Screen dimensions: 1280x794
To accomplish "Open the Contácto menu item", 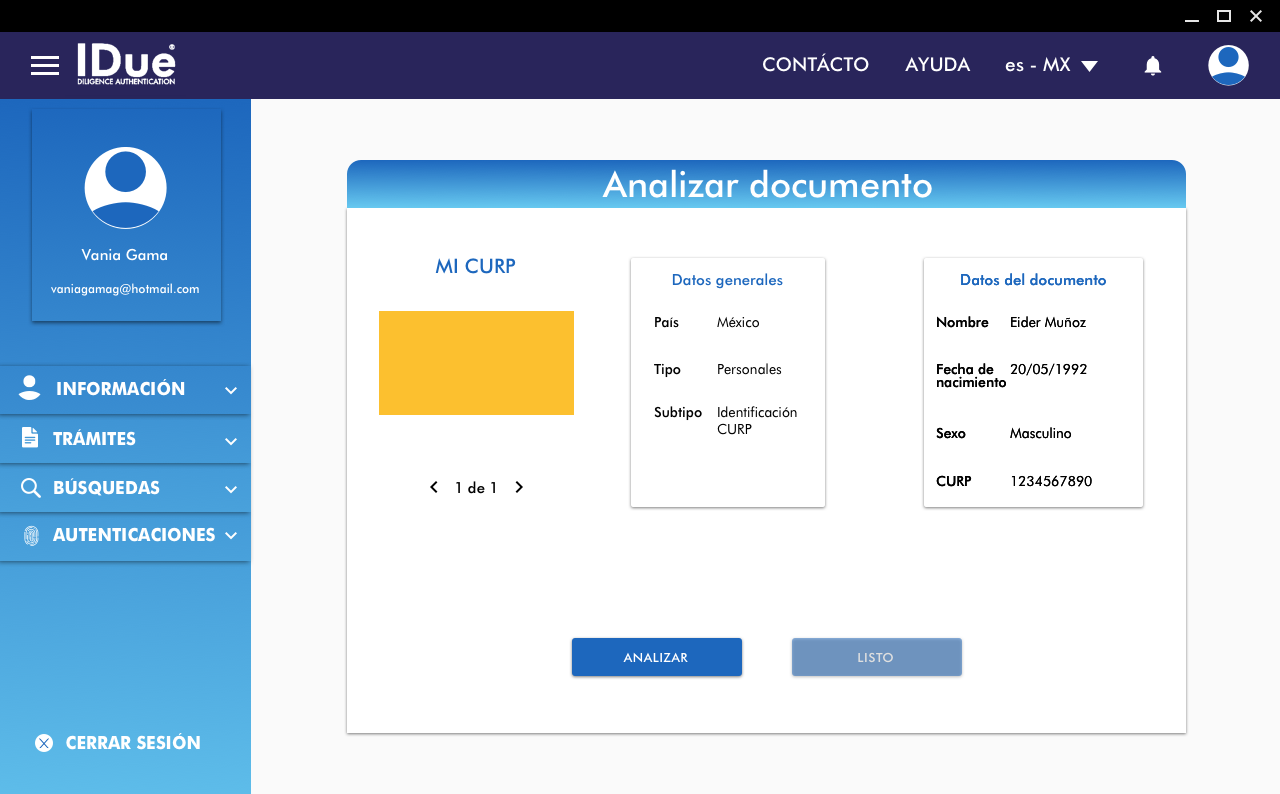I will [815, 65].
